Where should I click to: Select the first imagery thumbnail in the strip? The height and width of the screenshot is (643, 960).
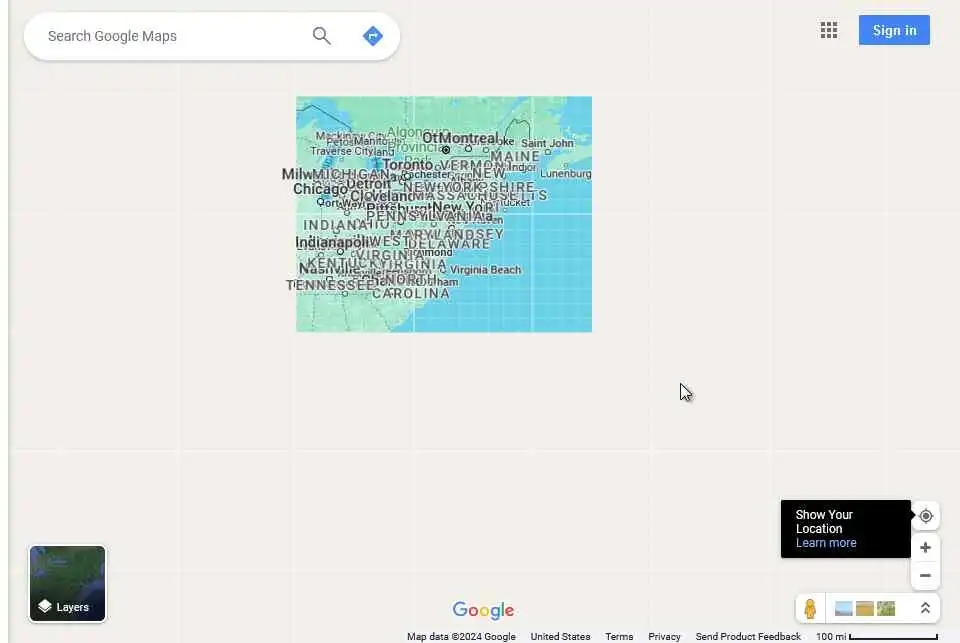(844, 609)
